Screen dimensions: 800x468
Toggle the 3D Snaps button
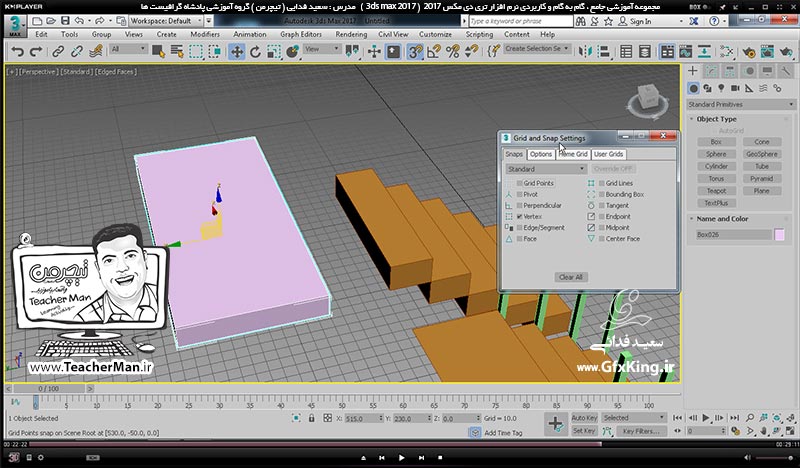click(x=415, y=52)
